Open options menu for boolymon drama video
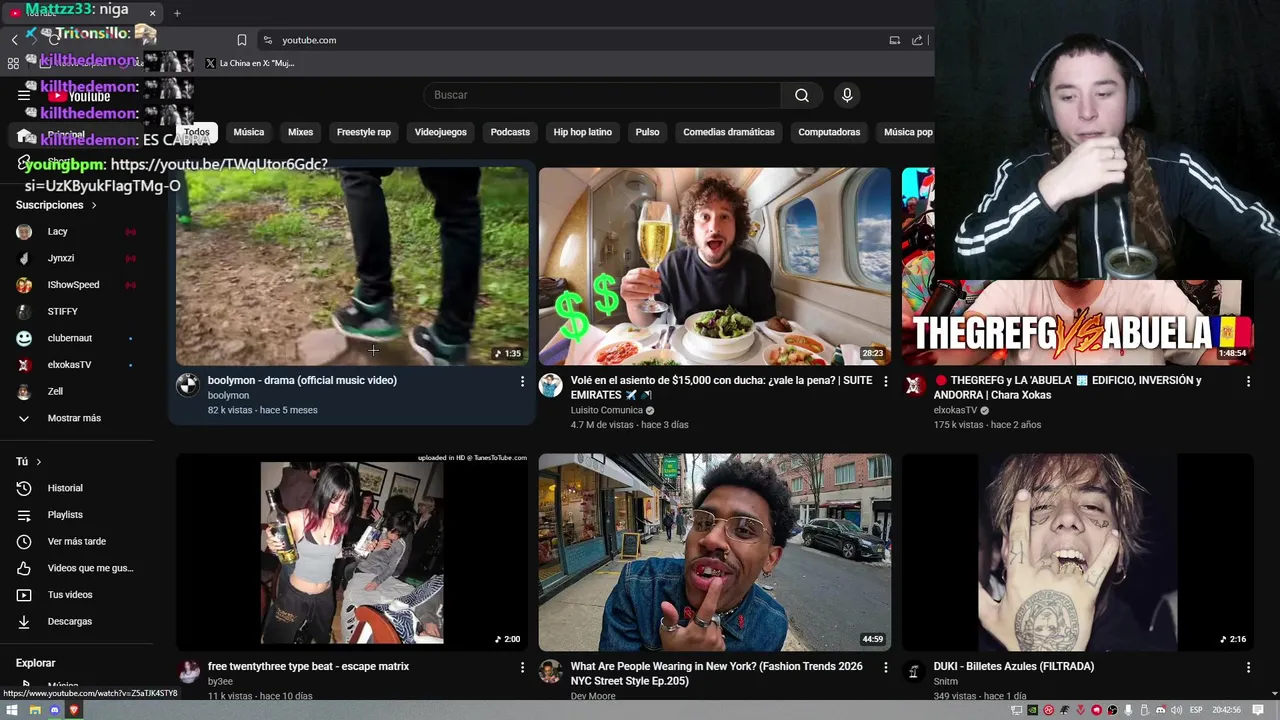 522,381
